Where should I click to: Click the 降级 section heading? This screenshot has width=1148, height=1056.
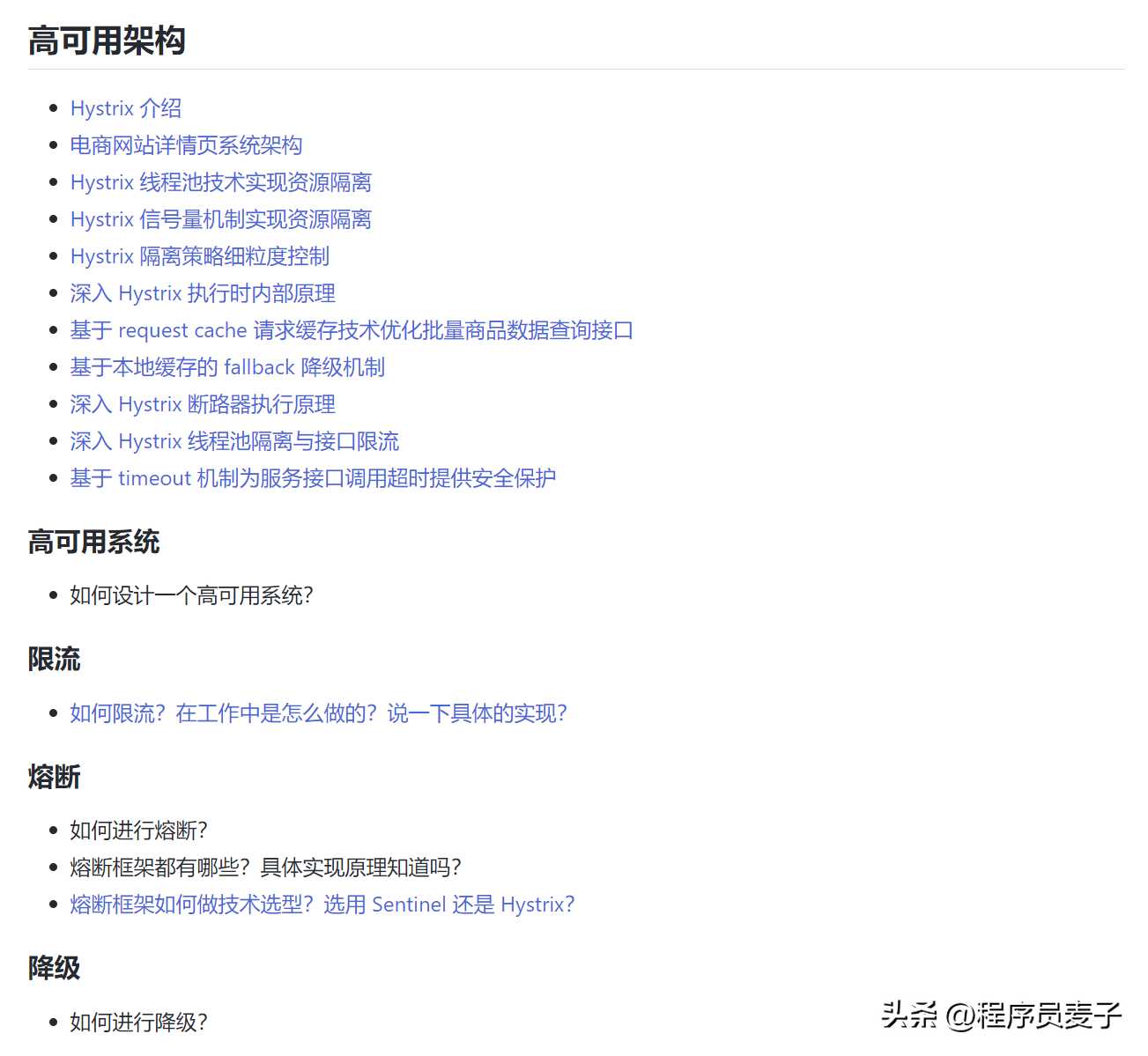pos(55,968)
